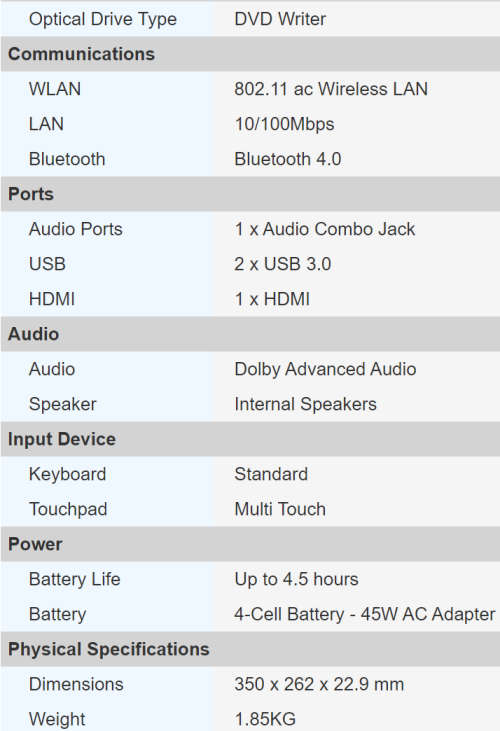Select the Input Device section header
The width and height of the screenshot is (500, 731).
(250, 439)
